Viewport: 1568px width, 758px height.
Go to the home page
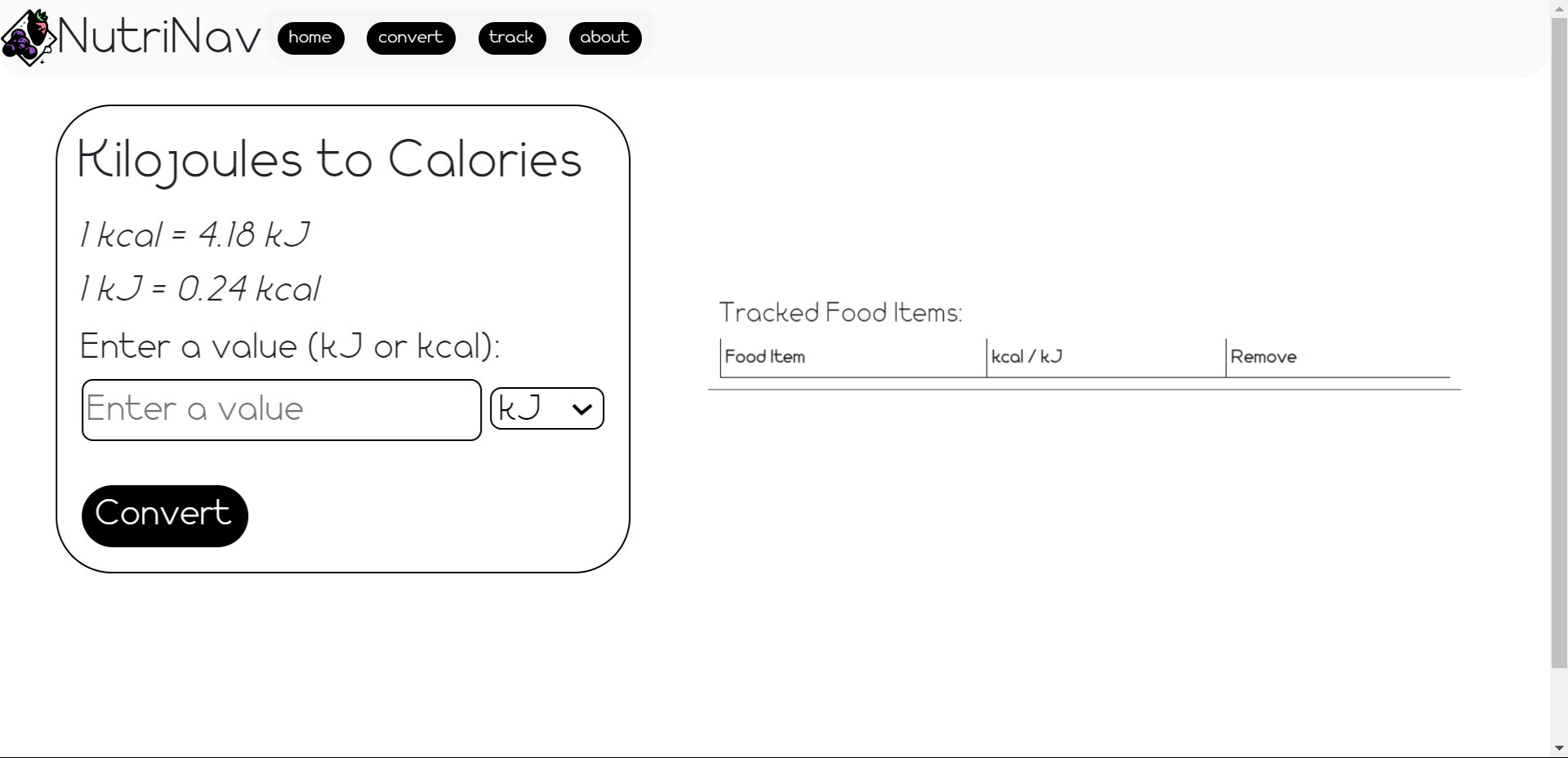pyautogui.click(x=310, y=38)
